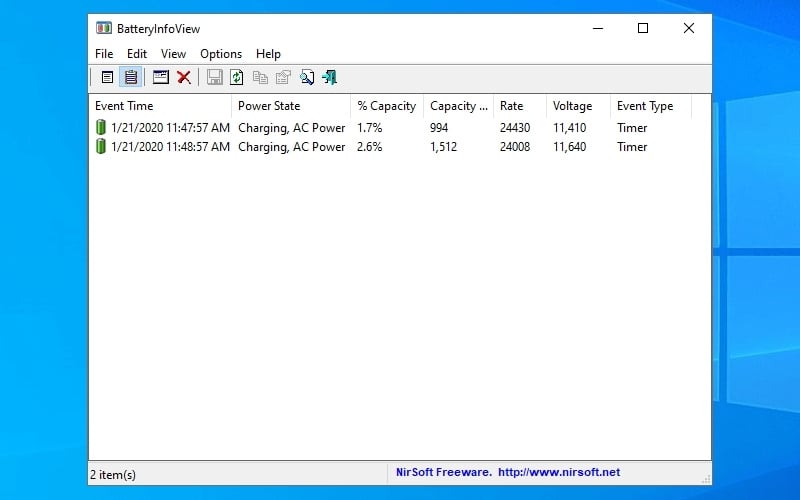The width and height of the screenshot is (800, 500).
Task: Click the 2.6% capacity cell
Action: 369,147
